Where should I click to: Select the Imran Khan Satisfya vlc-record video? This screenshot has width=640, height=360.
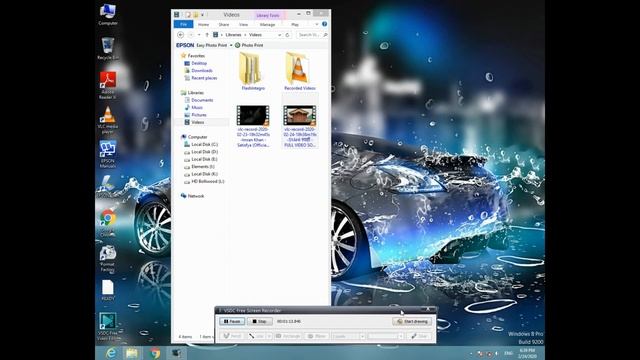(x=253, y=127)
